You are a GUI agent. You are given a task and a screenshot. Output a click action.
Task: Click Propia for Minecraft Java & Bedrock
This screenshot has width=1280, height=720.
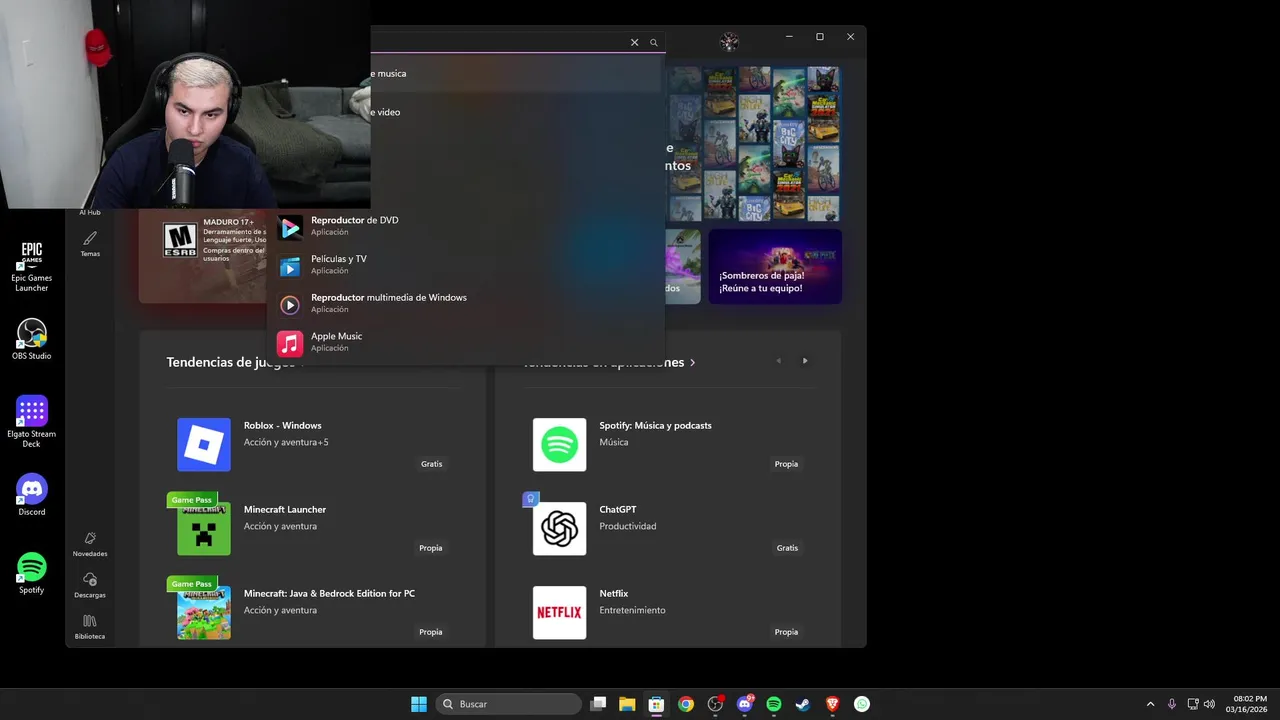[x=431, y=632]
